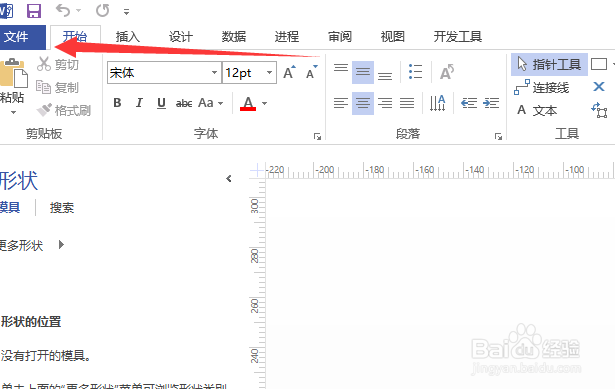Screen dimensions: 615x389
Task: Click the text direction icon
Action: [438, 103]
